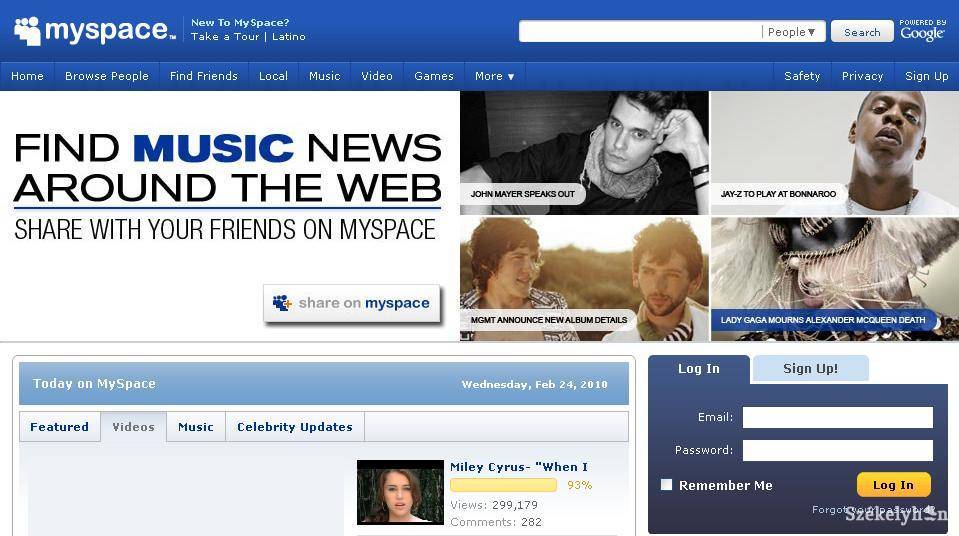Open the People search type dropdown
The height and width of the screenshot is (536, 959).
coord(792,32)
